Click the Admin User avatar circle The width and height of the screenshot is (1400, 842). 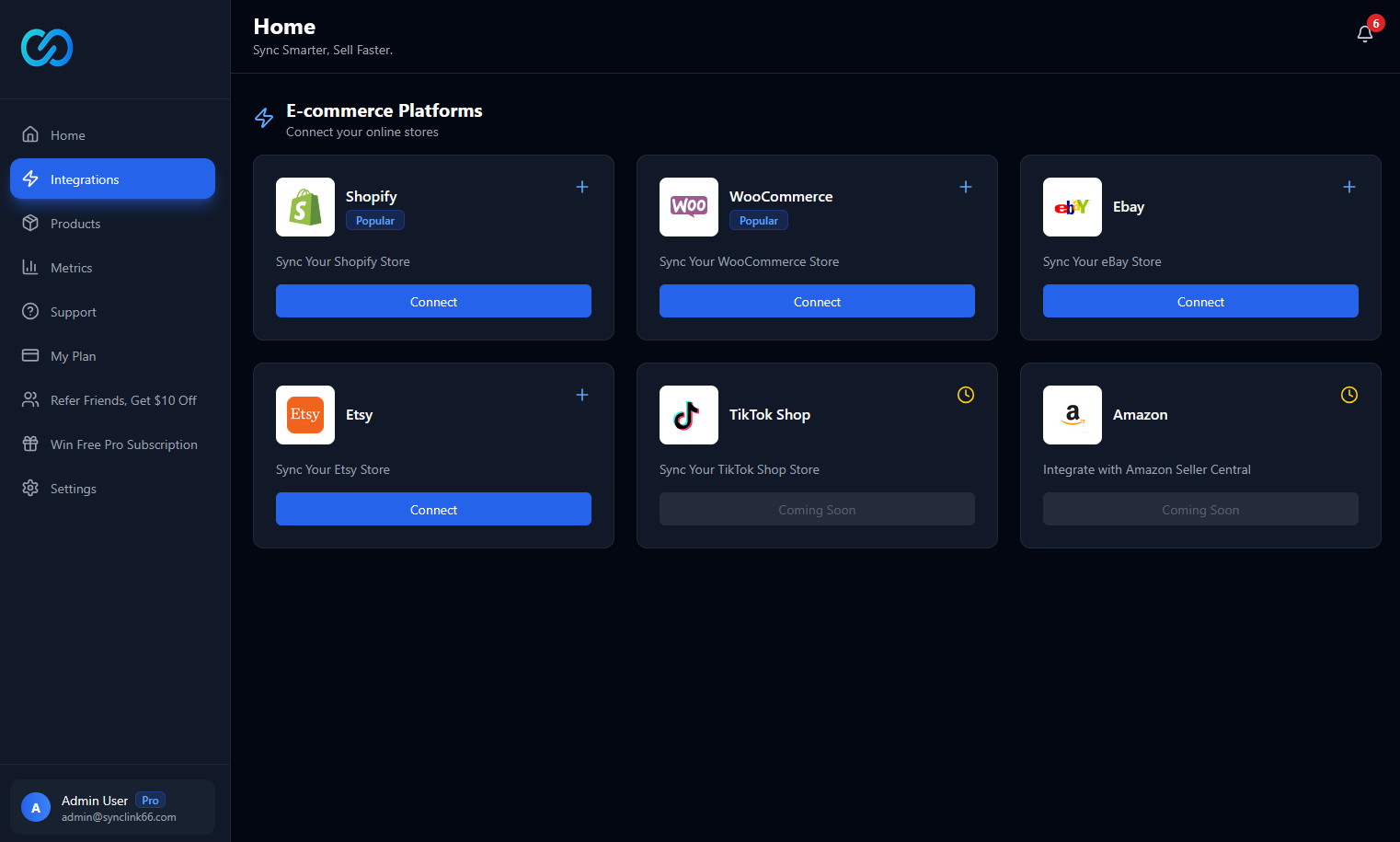click(x=36, y=807)
